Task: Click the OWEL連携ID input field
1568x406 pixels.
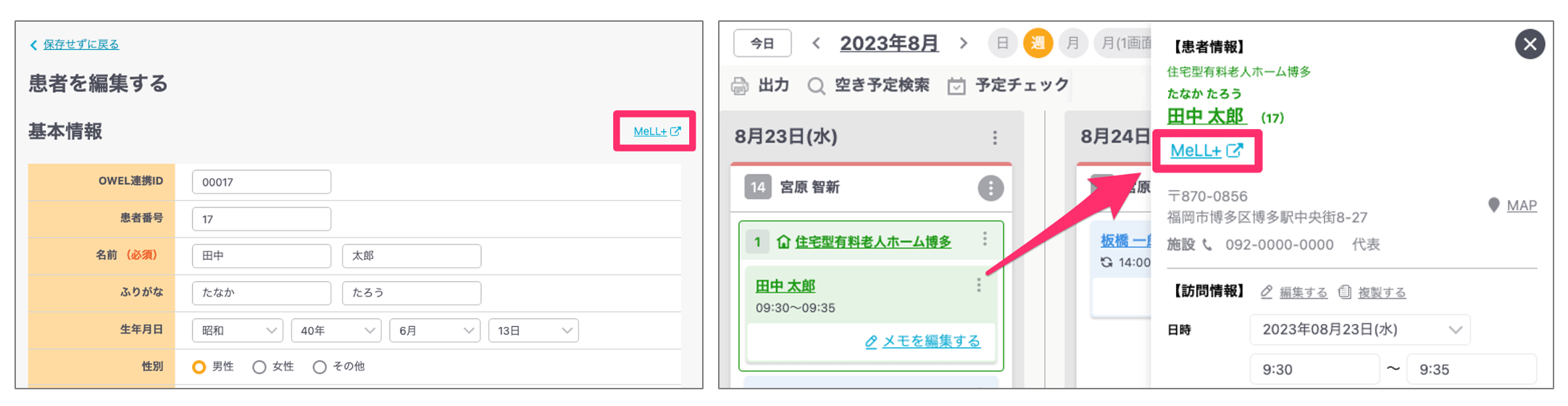Action: pyautogui.click(x=262, y=182)
